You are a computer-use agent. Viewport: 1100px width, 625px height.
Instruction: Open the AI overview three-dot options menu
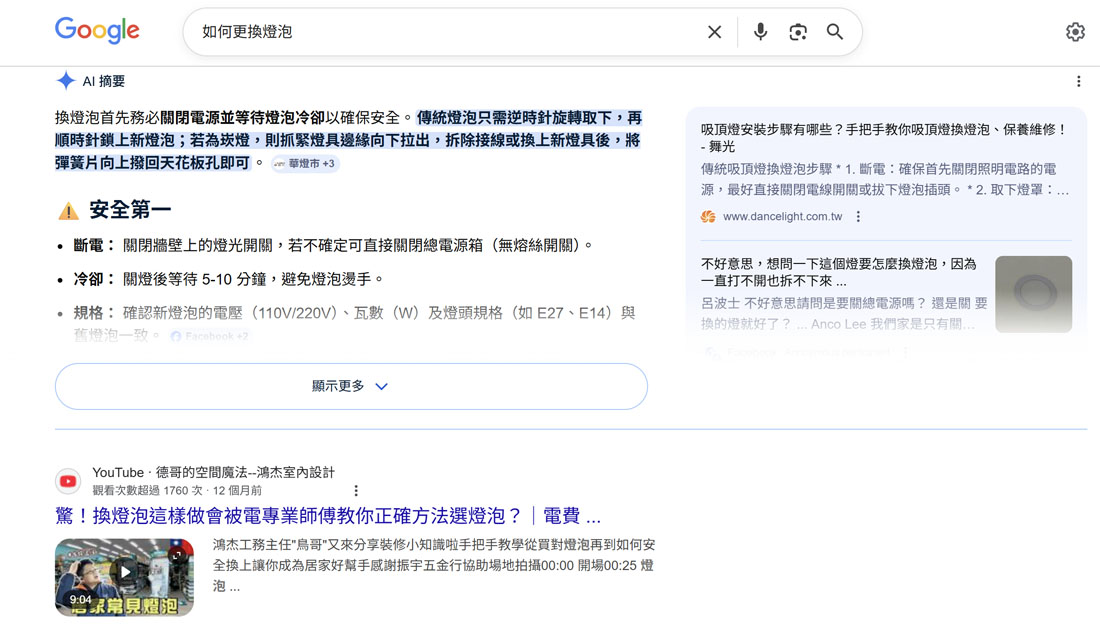click(x=1078, y=81)
